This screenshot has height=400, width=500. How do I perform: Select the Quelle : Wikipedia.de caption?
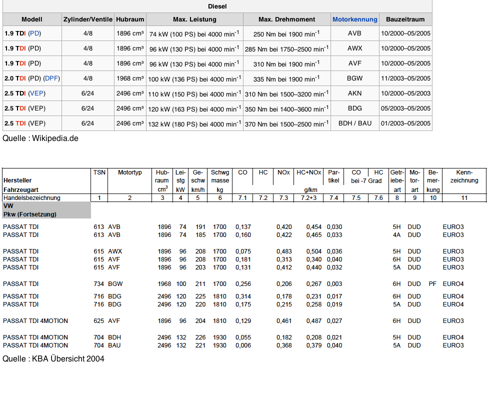40,138
